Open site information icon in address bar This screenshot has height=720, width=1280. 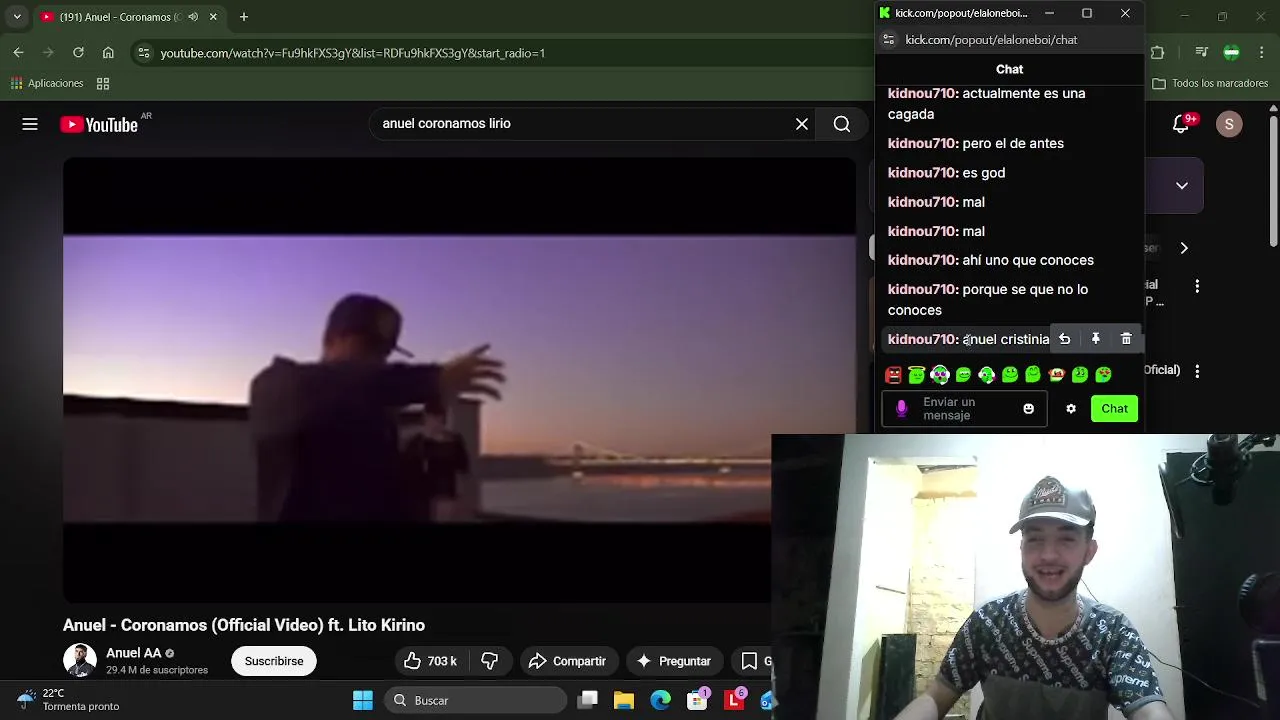coord(144,53)
